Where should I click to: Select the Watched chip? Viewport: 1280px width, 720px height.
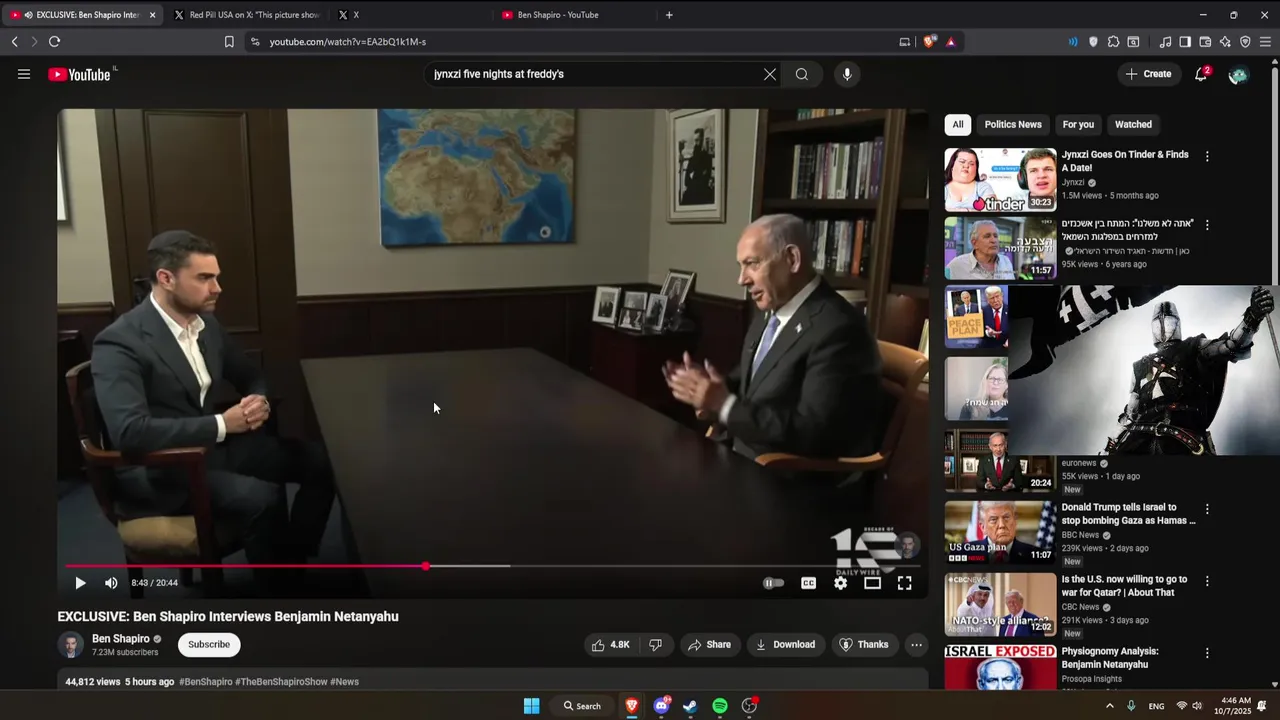[x=1133, y=125]
